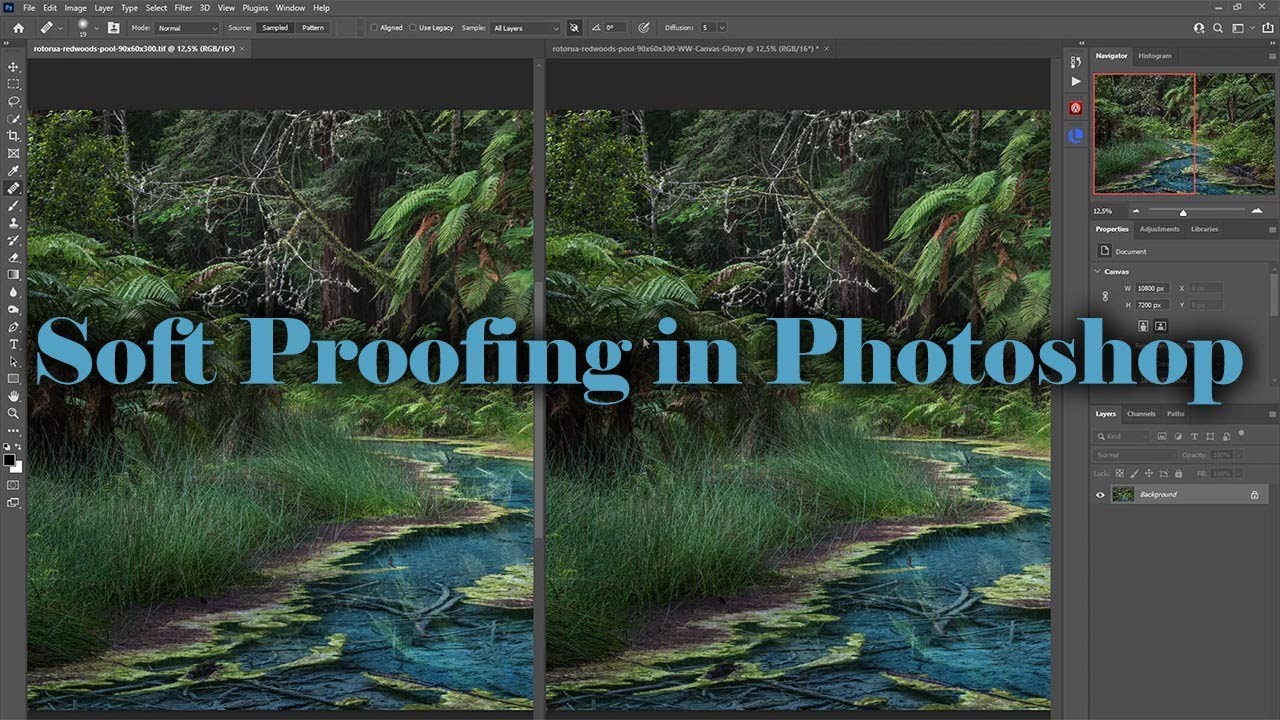Select the Brush tool

pos(13,205)
